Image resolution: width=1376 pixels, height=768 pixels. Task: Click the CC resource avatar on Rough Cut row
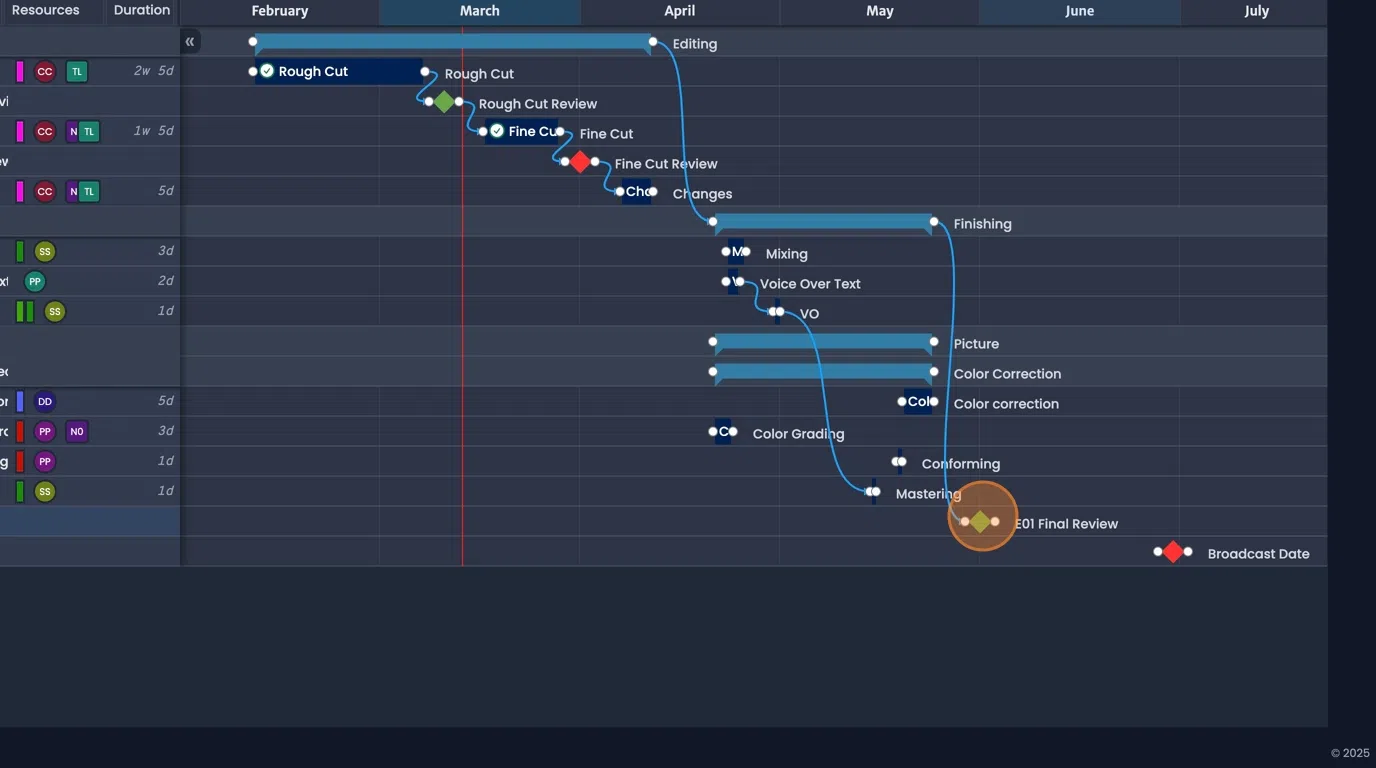point(45,71)
